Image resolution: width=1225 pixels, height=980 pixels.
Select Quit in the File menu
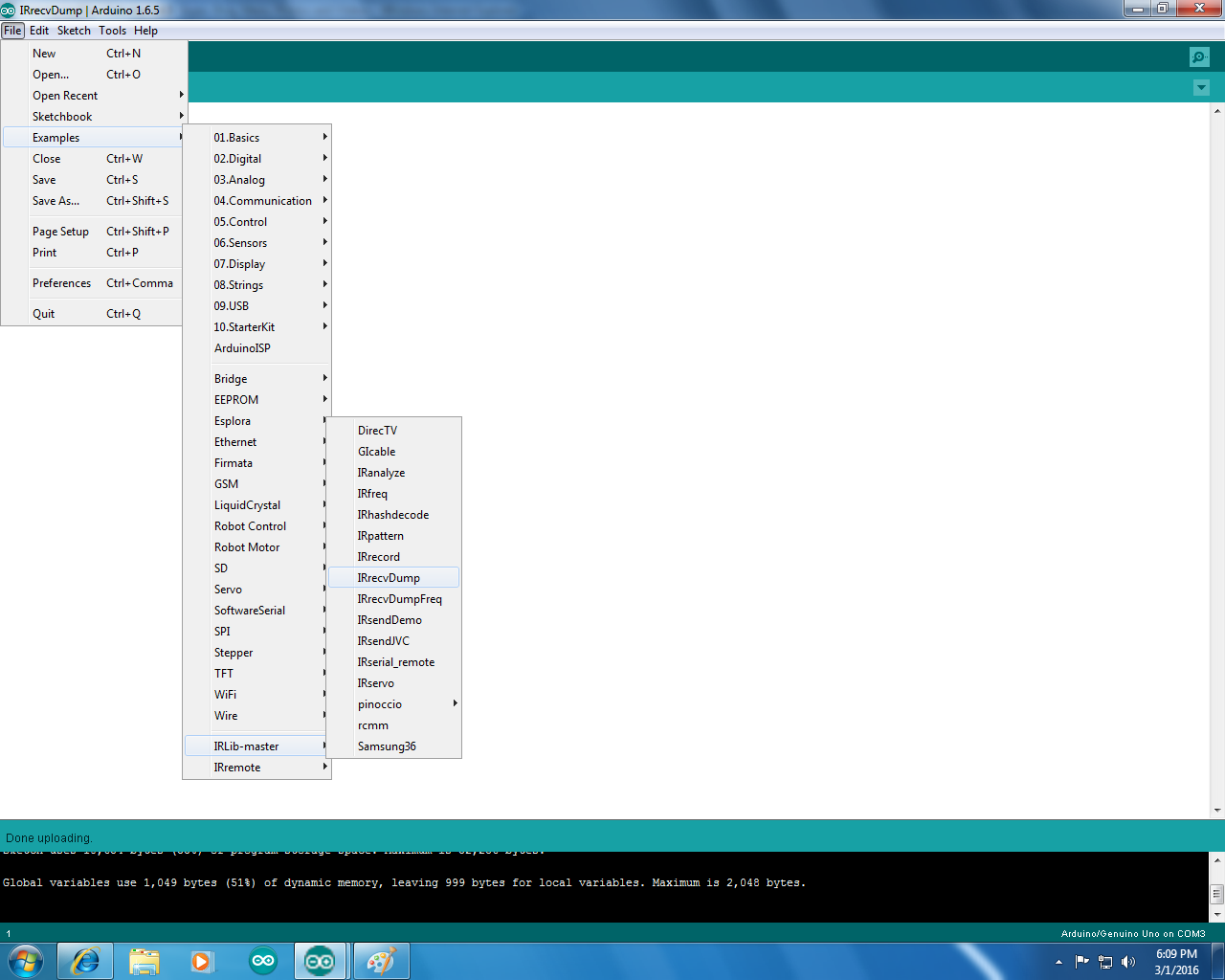tap(94, 314)
